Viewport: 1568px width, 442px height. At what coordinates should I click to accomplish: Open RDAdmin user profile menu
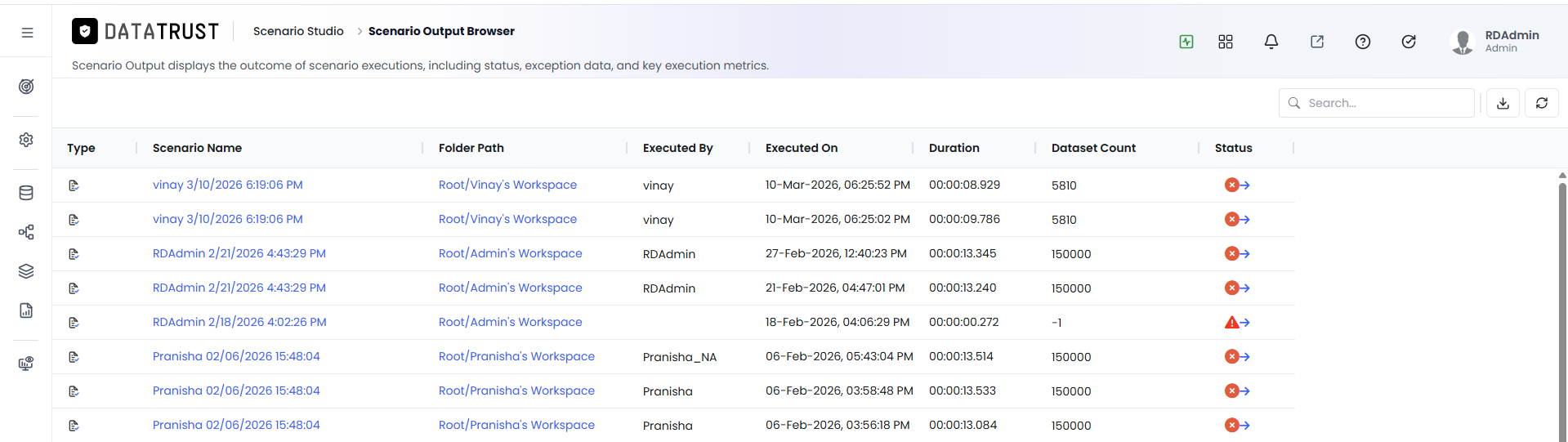(1495, 41)
